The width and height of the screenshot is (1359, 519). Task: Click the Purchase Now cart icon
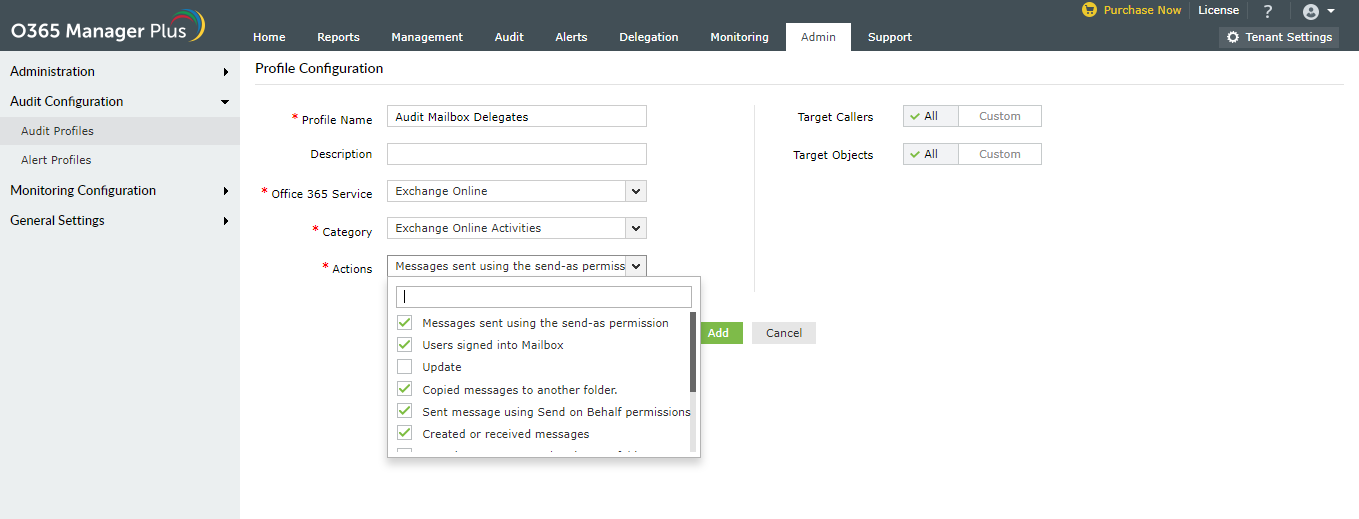[x=1089, y=10]
